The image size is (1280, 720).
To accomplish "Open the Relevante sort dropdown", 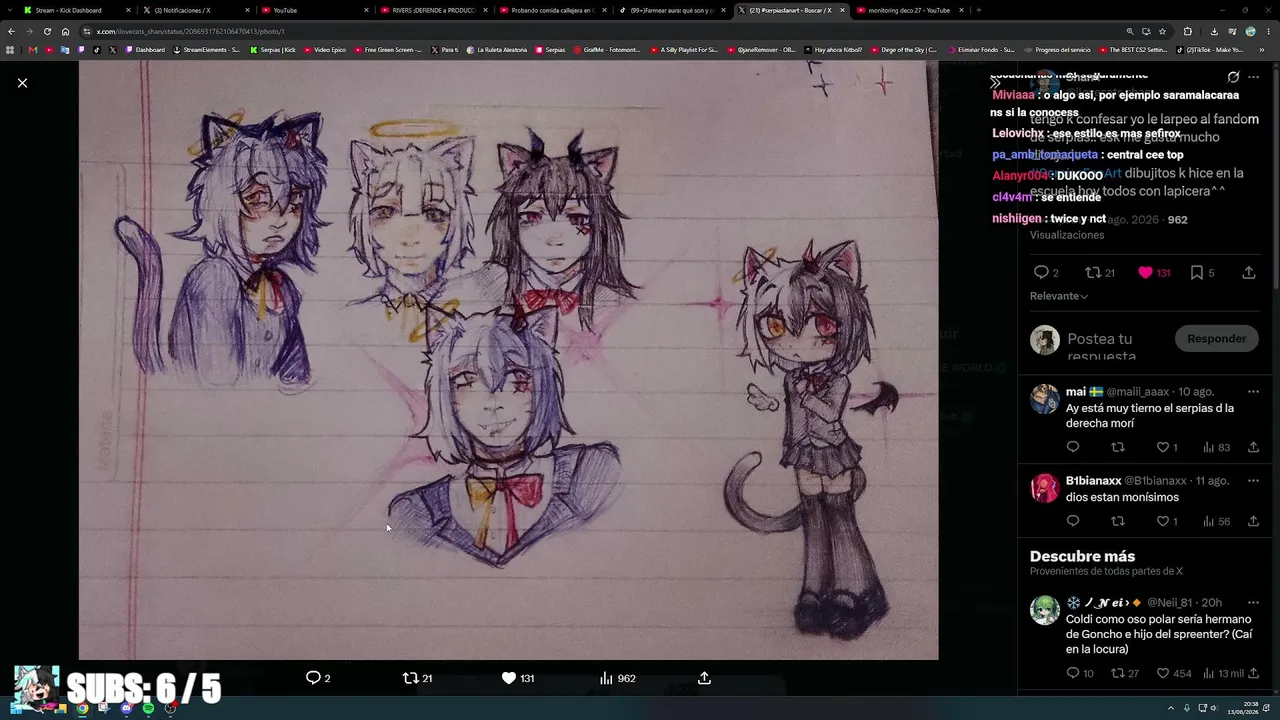I will (x=1059, y=296).
